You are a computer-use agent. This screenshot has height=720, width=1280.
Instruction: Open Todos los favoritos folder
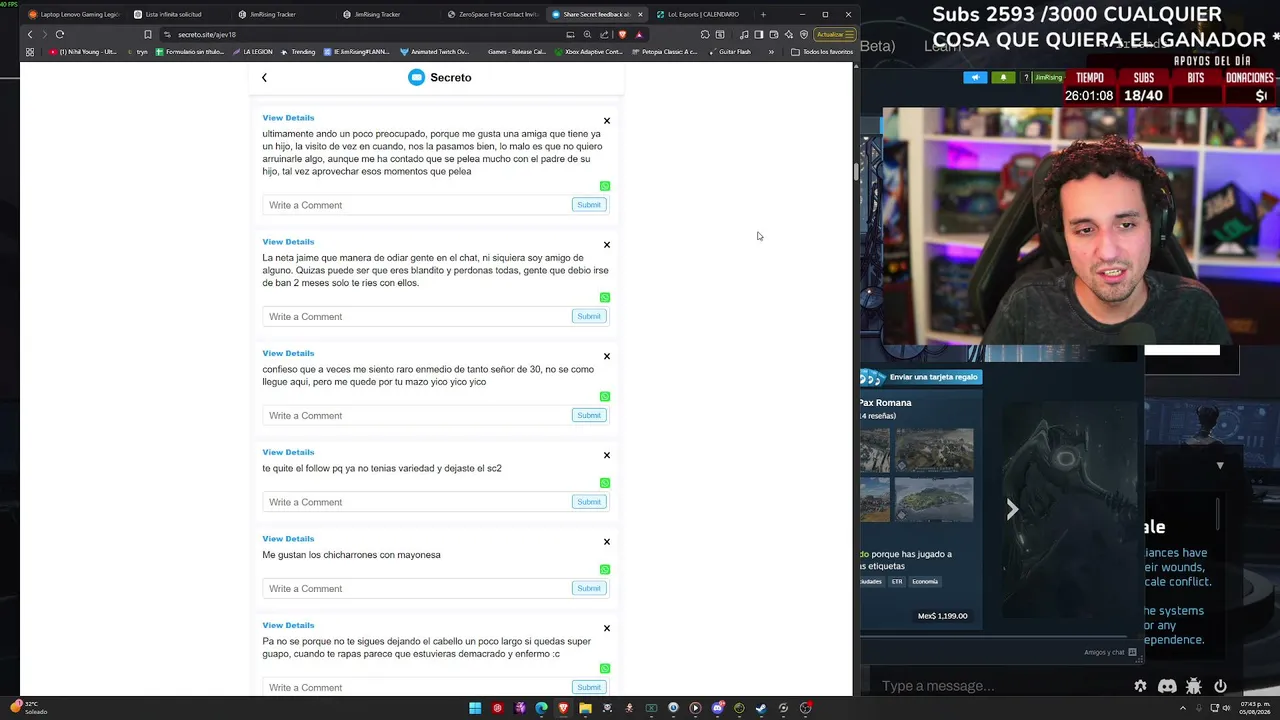(822, 52)
